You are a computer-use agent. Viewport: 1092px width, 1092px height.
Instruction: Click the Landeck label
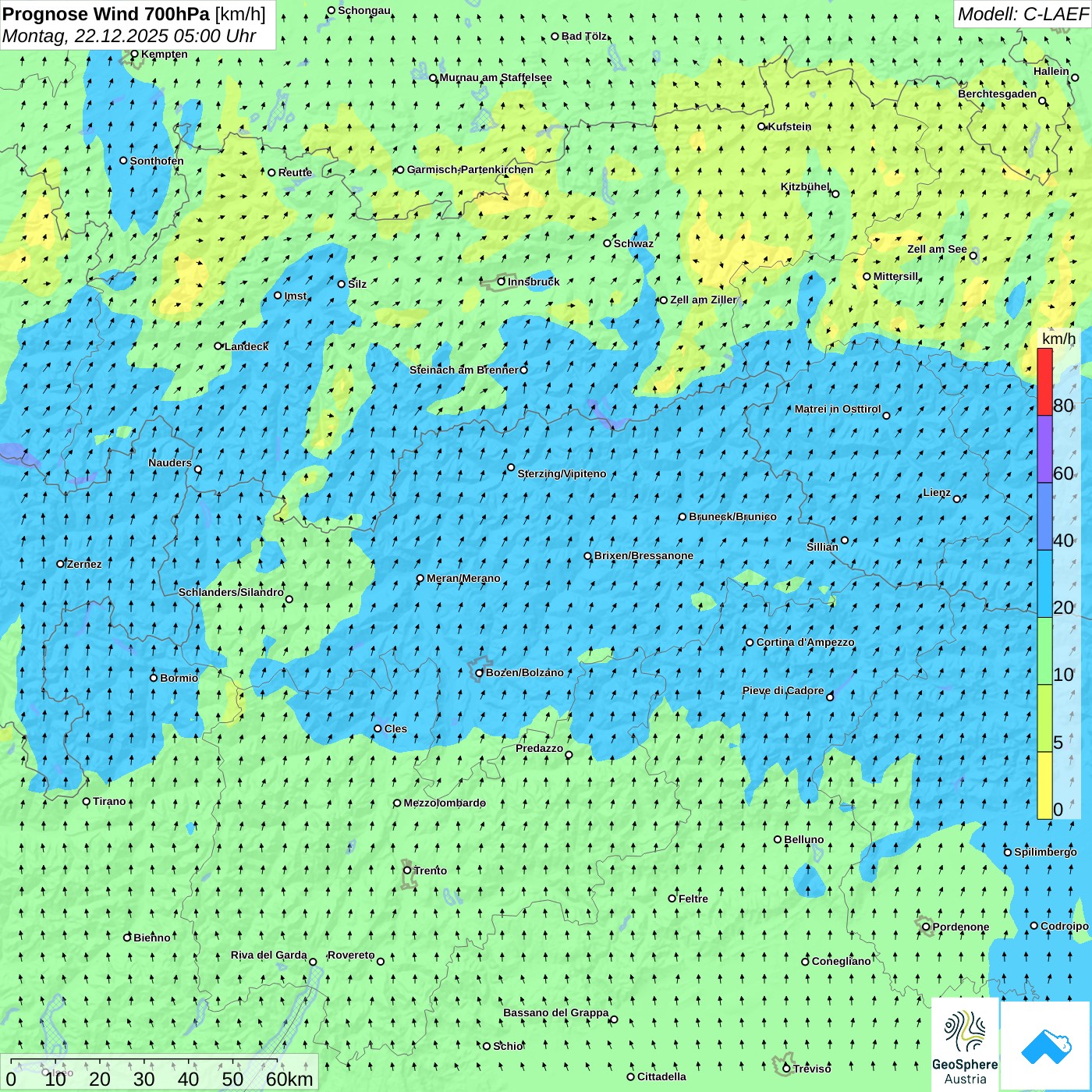tap(246, 346)
